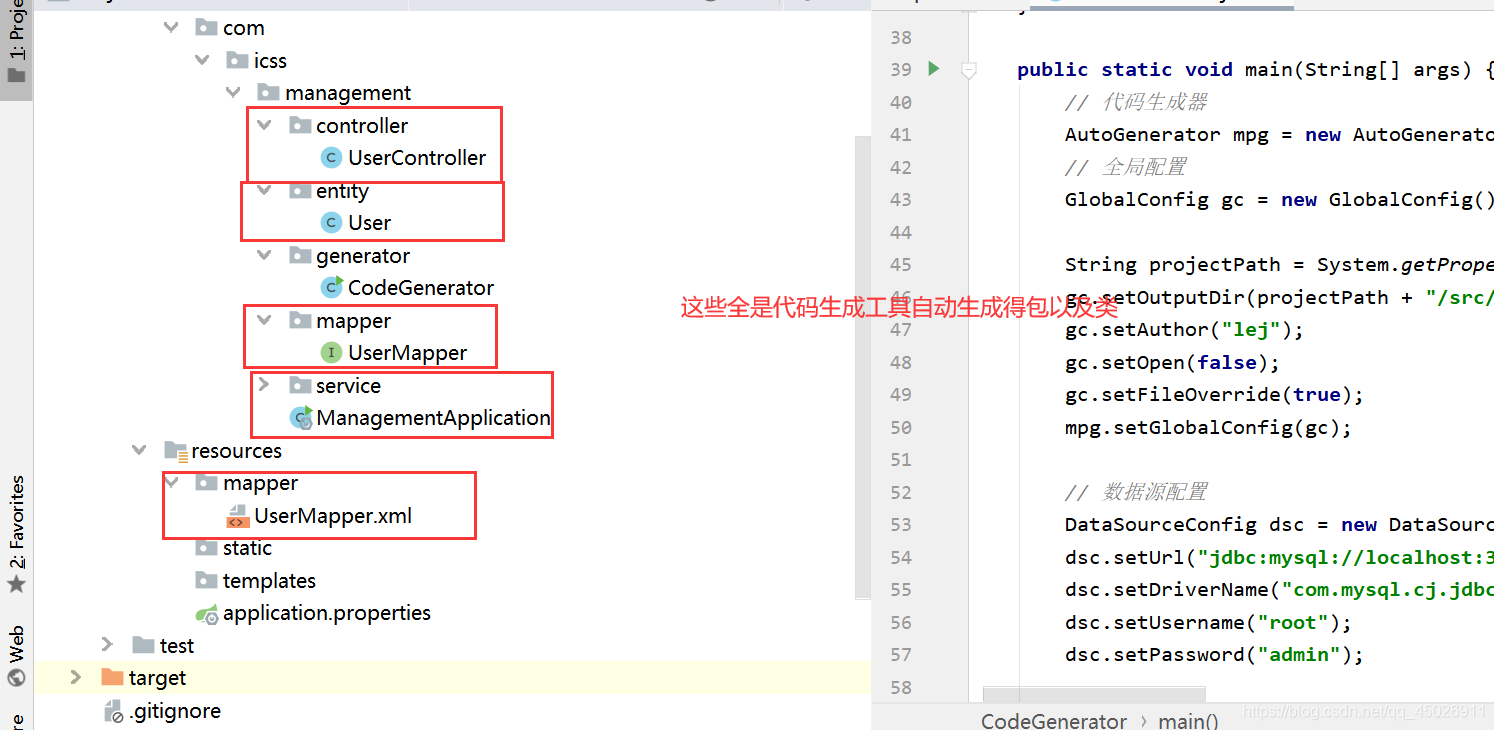Select UserMapper interface tree item
Viewport: 1494px width, 730px height.
click(x=407, y=352)
